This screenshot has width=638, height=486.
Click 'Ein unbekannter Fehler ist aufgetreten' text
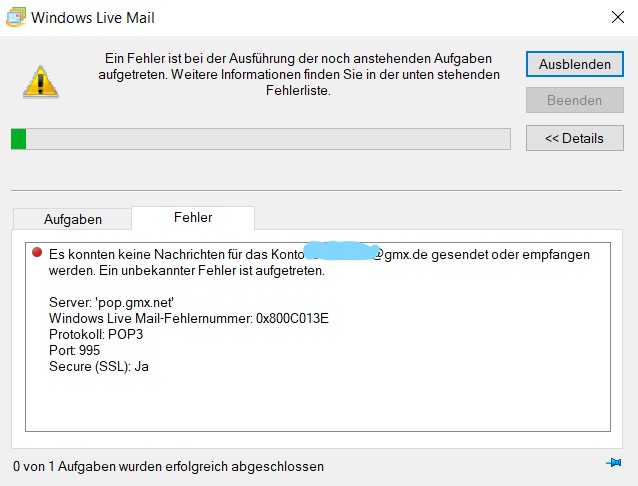212,270
